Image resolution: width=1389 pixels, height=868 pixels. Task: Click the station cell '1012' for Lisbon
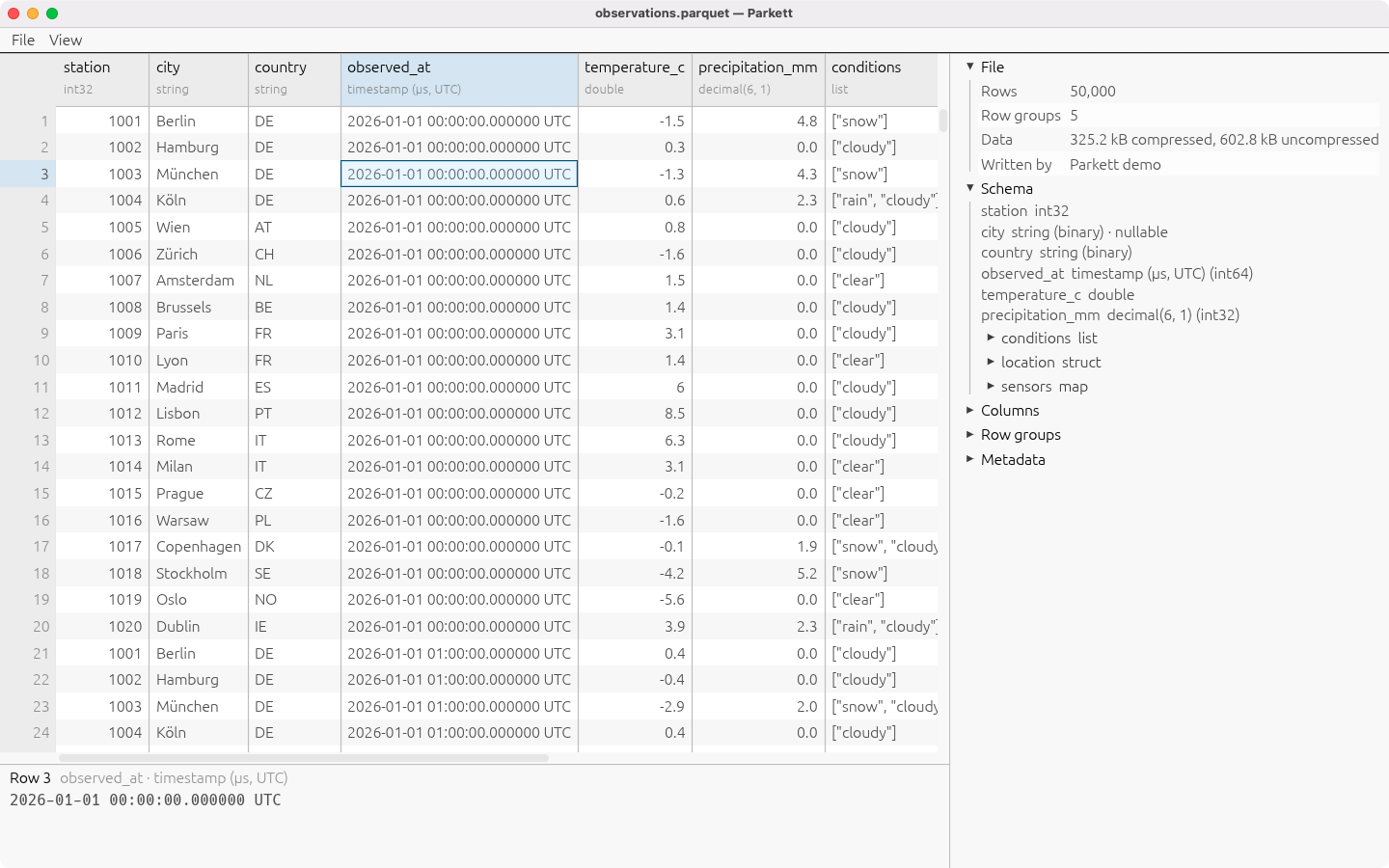coord(102,413)
